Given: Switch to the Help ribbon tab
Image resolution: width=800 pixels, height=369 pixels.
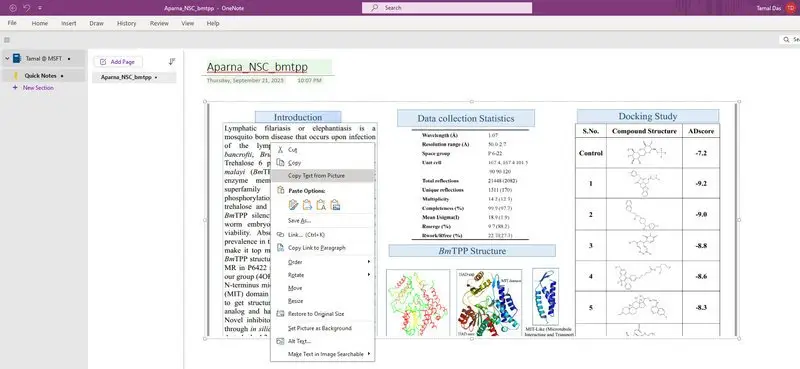Looking at the screenshot, I should pos(213,23).
